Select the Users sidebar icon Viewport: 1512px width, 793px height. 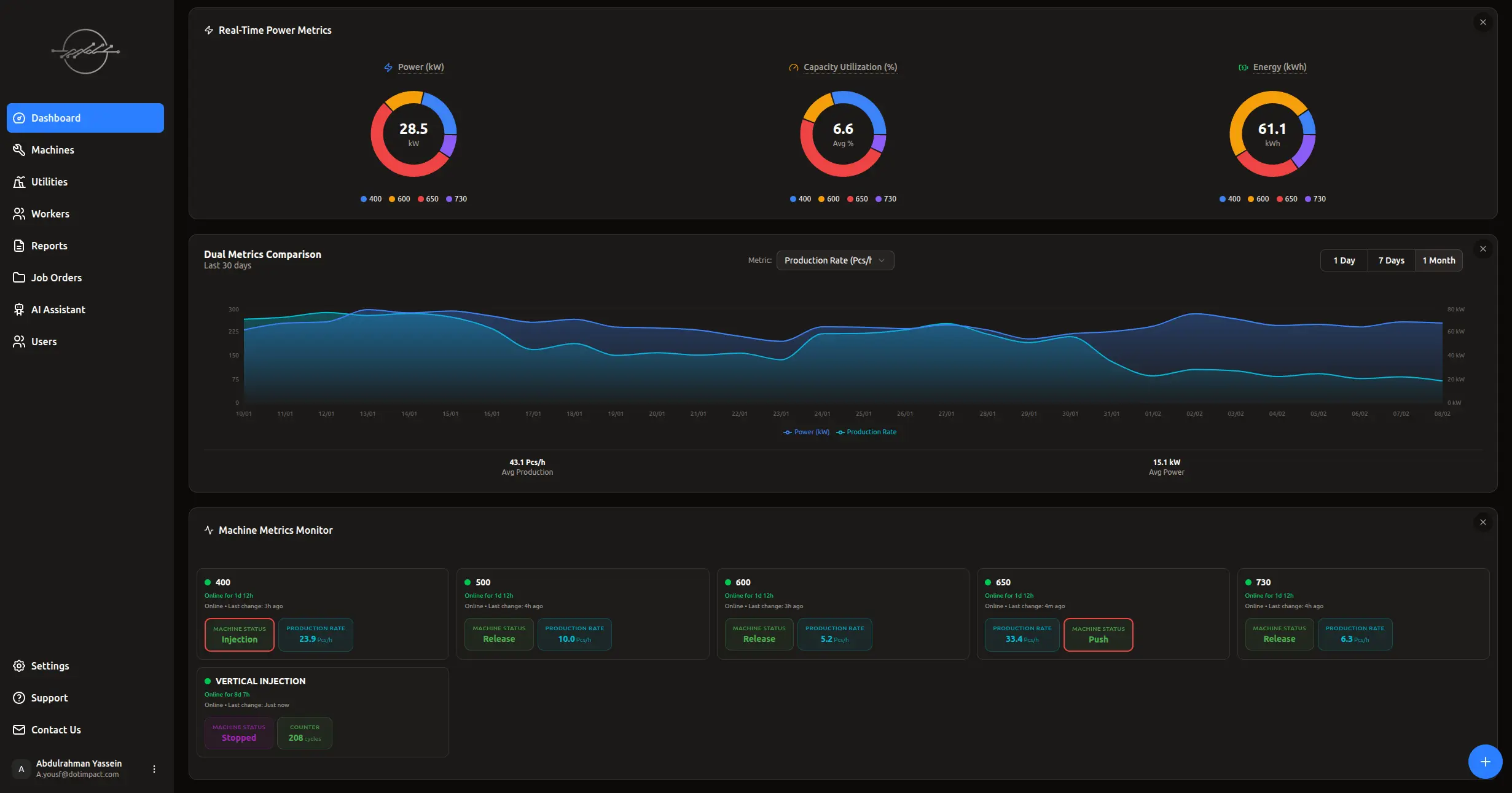point(19,341)
